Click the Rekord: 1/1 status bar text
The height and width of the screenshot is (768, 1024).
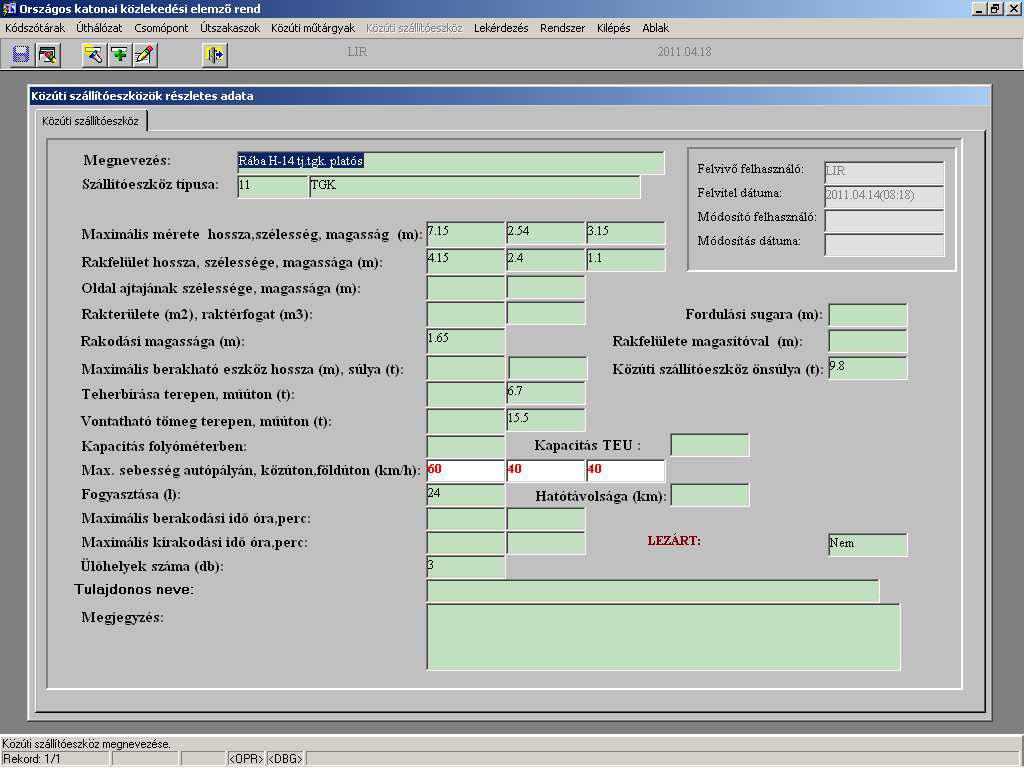pyautogui.click(x=31, y=759)
